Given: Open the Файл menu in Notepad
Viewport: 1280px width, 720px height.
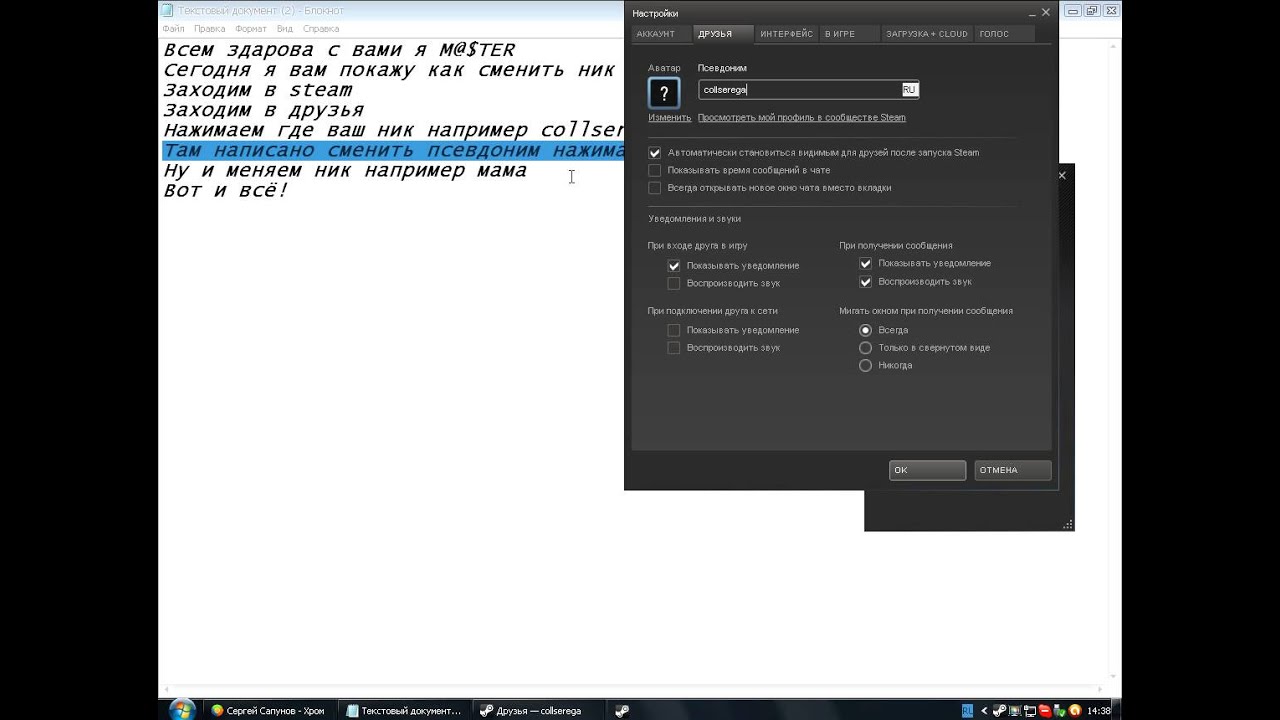Looking at the screenshot, I should (x=173, y=29).
